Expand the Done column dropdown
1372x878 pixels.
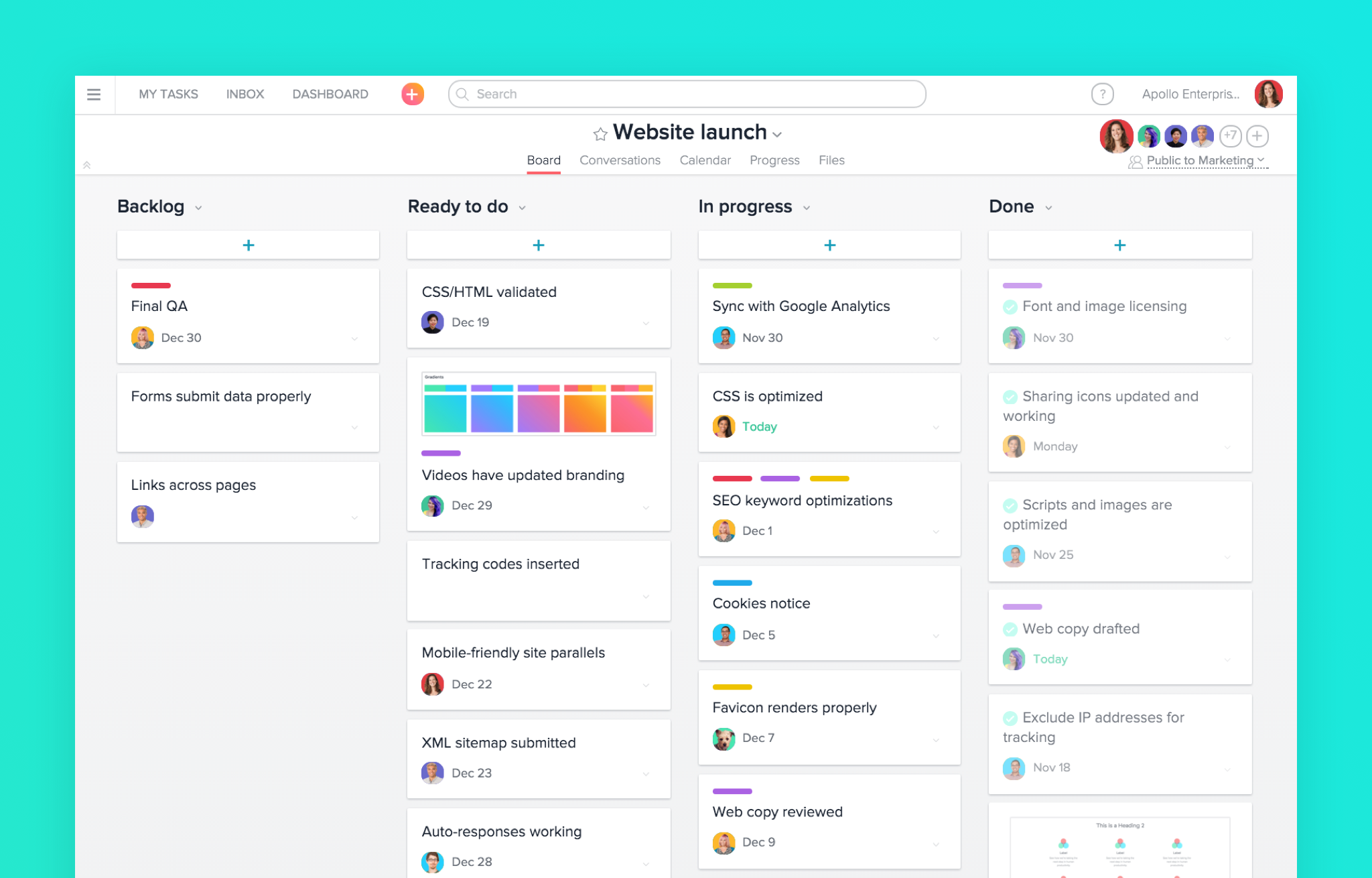(1047, 207)
